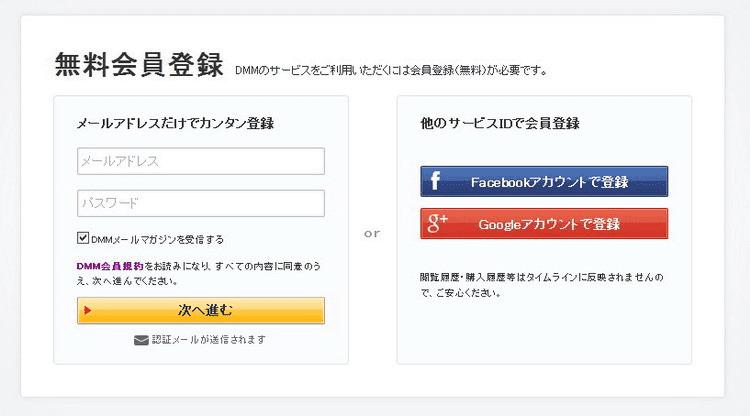Click the red arrow icon on 次へ進む
The height and width of the screenshot is (416, 750).
point(88,311)
